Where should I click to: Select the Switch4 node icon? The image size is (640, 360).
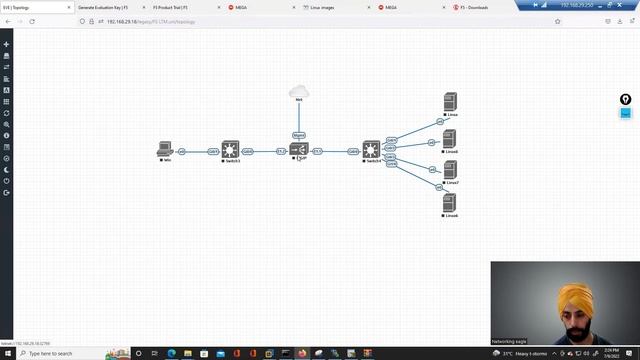371,149
